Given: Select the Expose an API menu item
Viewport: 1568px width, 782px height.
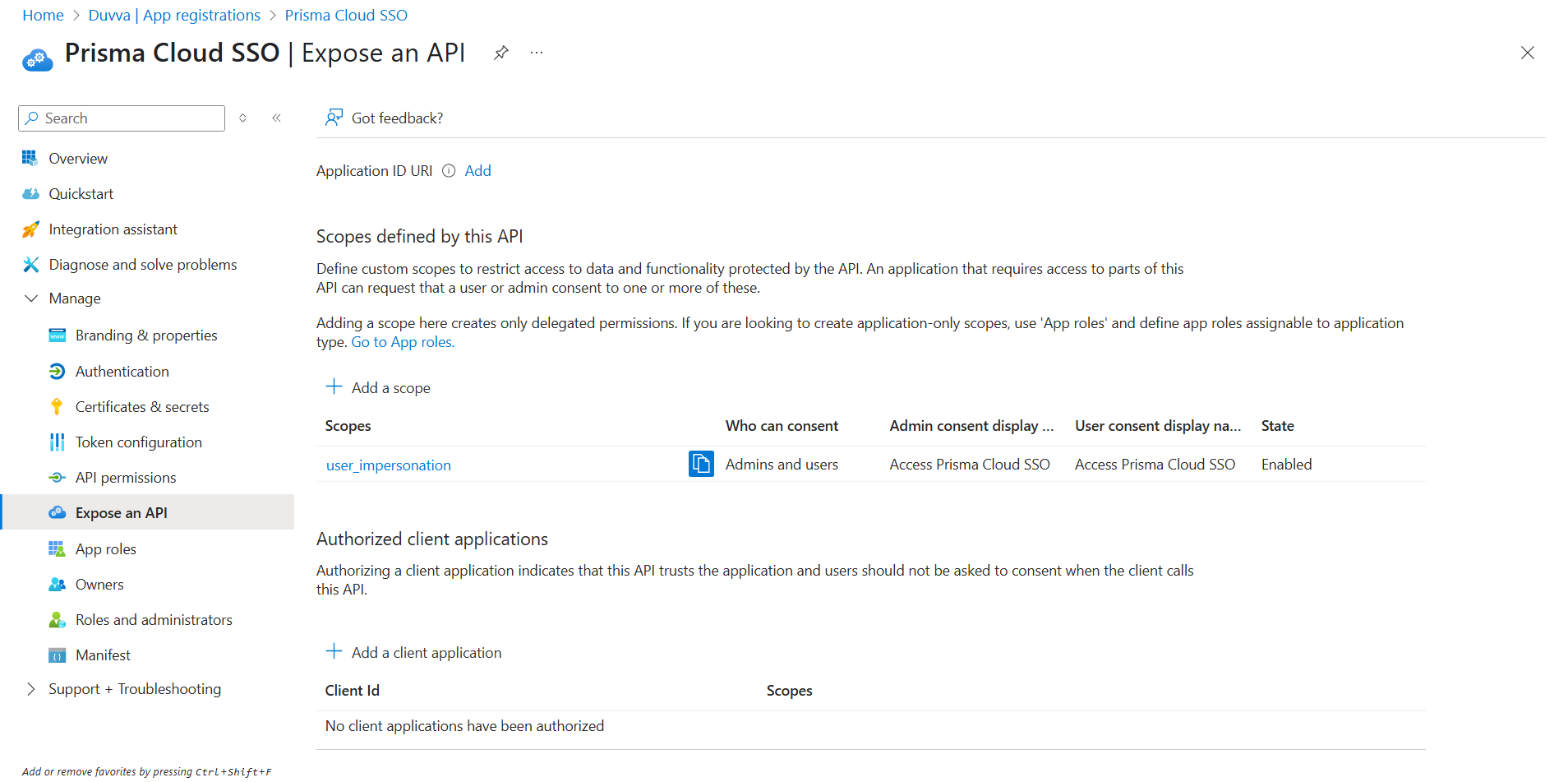Looking at the screenshot, I should [148, 512].
